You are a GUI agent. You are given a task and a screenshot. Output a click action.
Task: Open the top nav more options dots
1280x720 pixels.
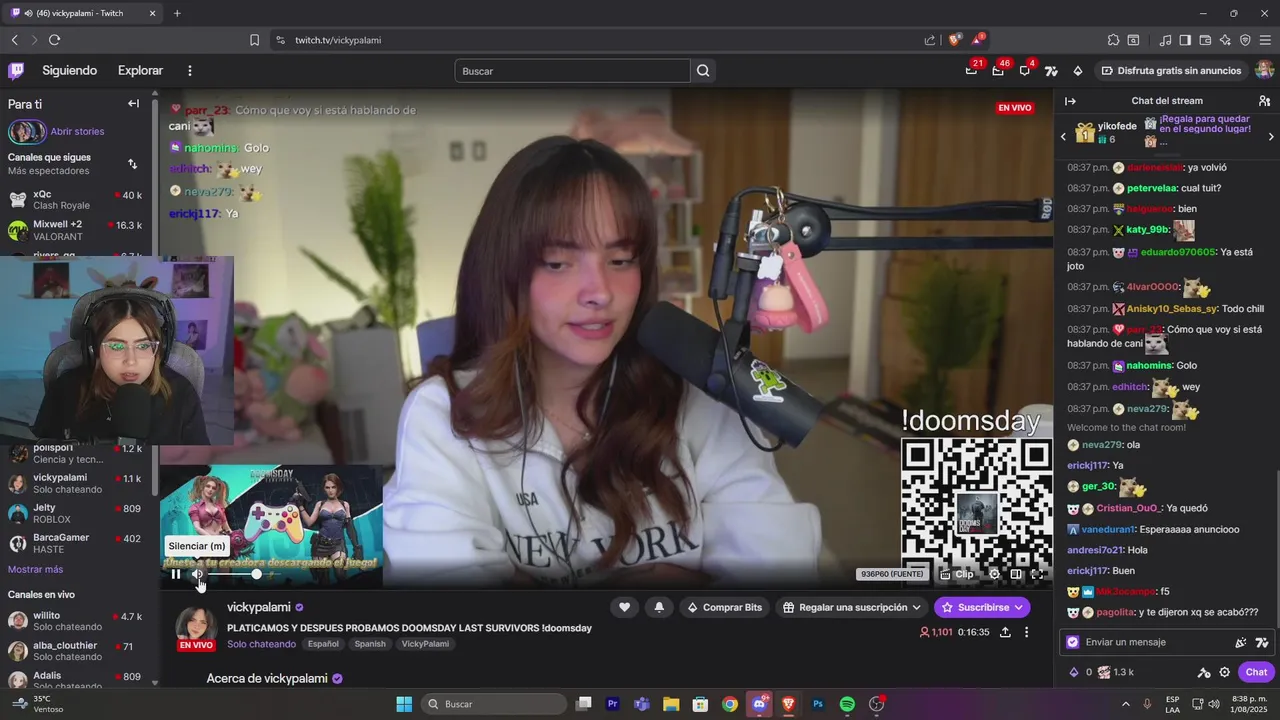tap(190, 70)
